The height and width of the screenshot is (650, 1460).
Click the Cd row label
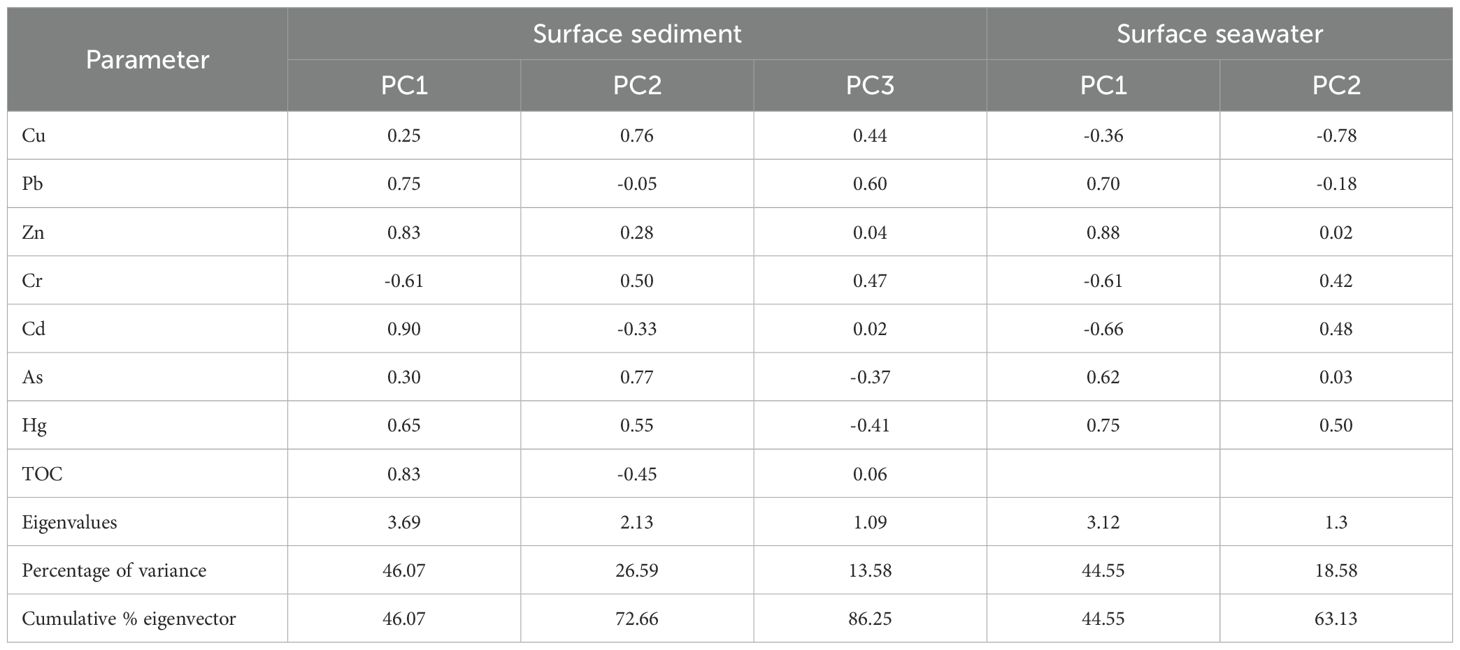tap(34, 329)
